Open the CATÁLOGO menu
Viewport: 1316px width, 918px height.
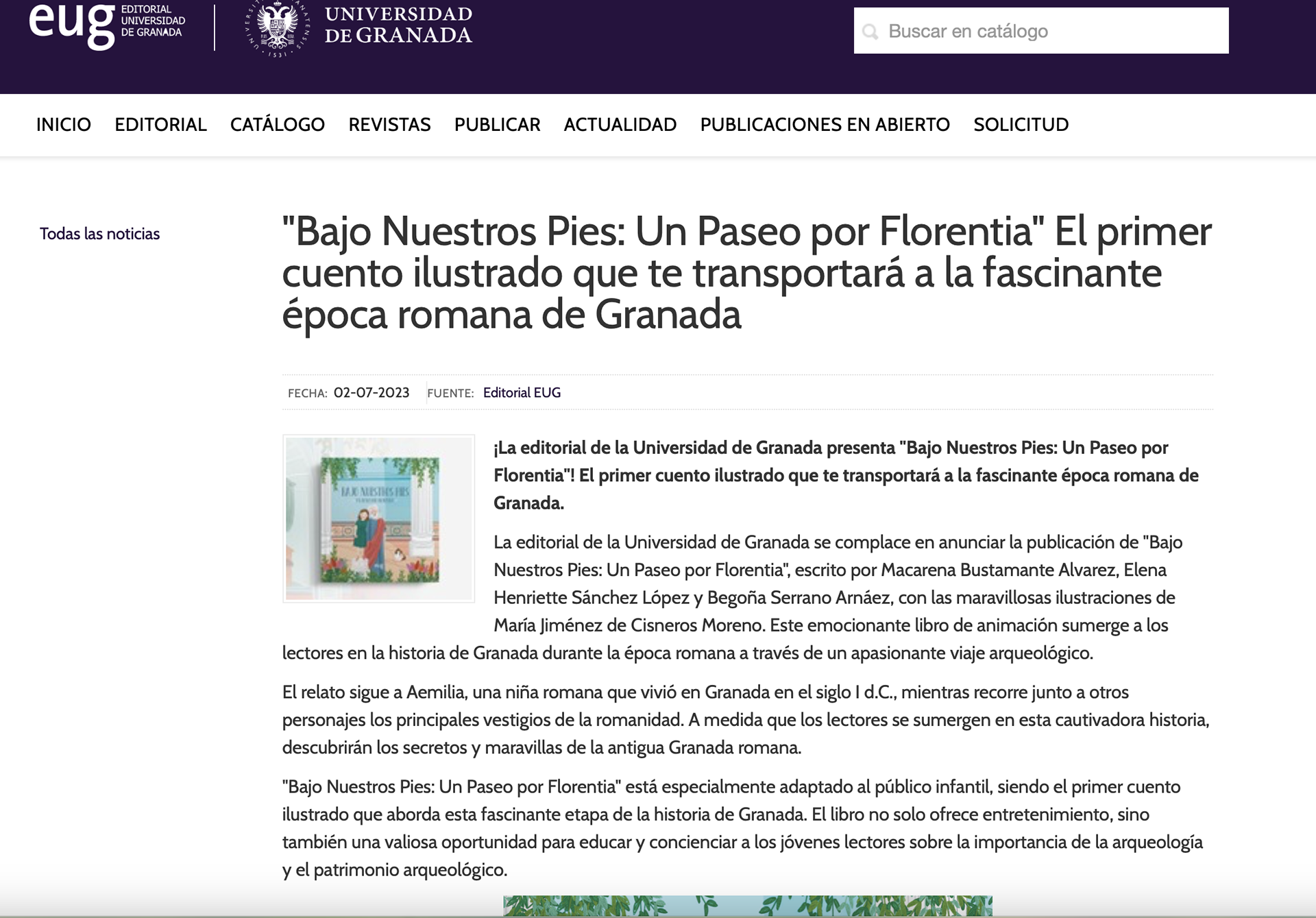click(x=278, y=125)
